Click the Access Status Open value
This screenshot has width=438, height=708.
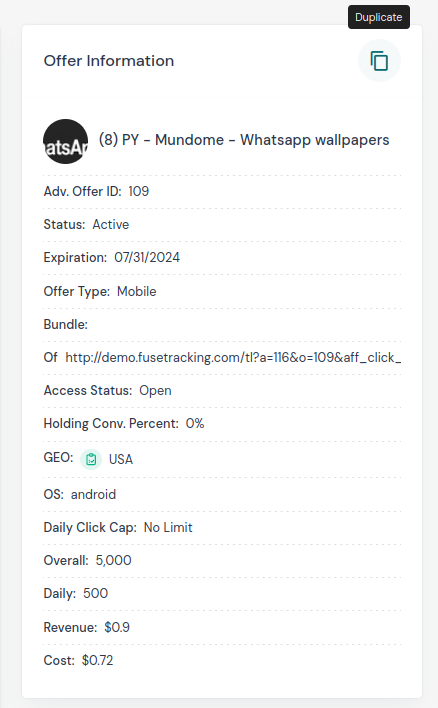[x=155, y=391]
